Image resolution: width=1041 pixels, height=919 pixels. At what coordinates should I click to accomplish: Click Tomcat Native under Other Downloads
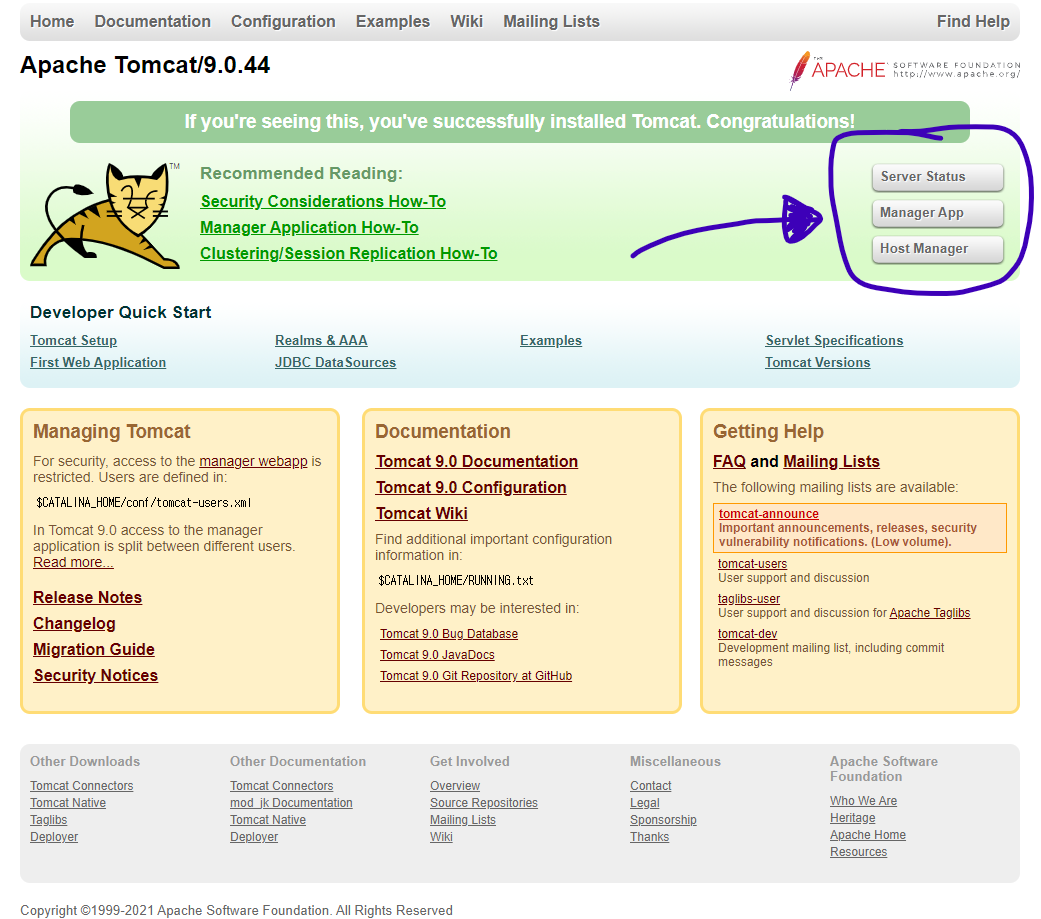point(68,802)
